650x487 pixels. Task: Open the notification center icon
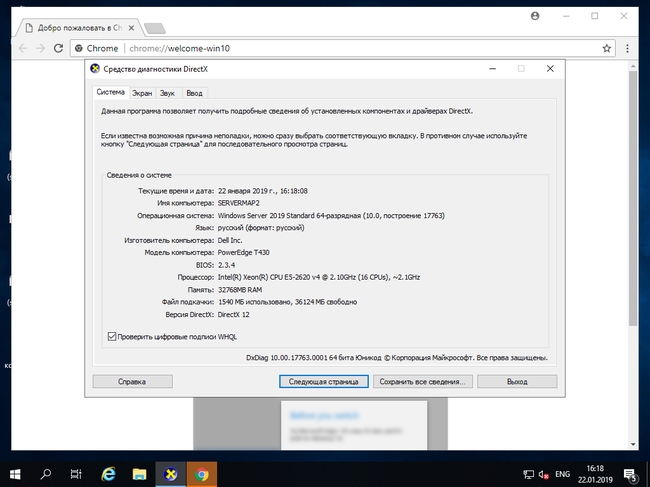point(630,474)
